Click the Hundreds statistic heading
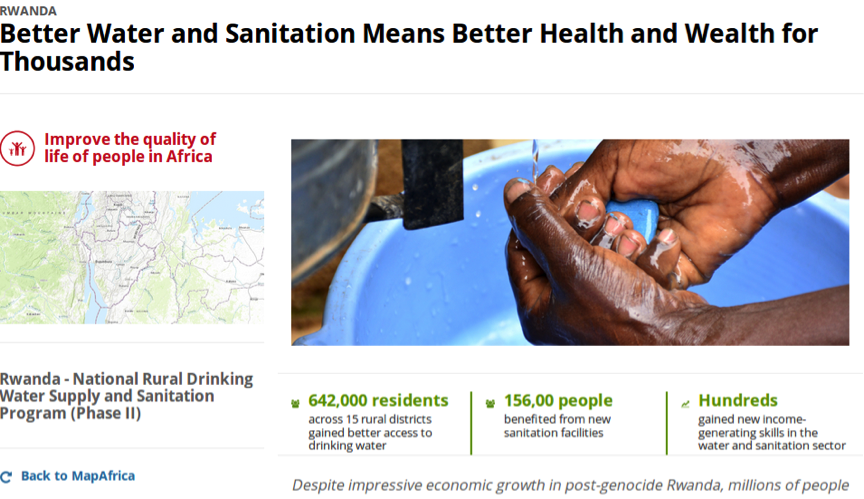Screen dimensions: 864x499 (x=738, y=400)
